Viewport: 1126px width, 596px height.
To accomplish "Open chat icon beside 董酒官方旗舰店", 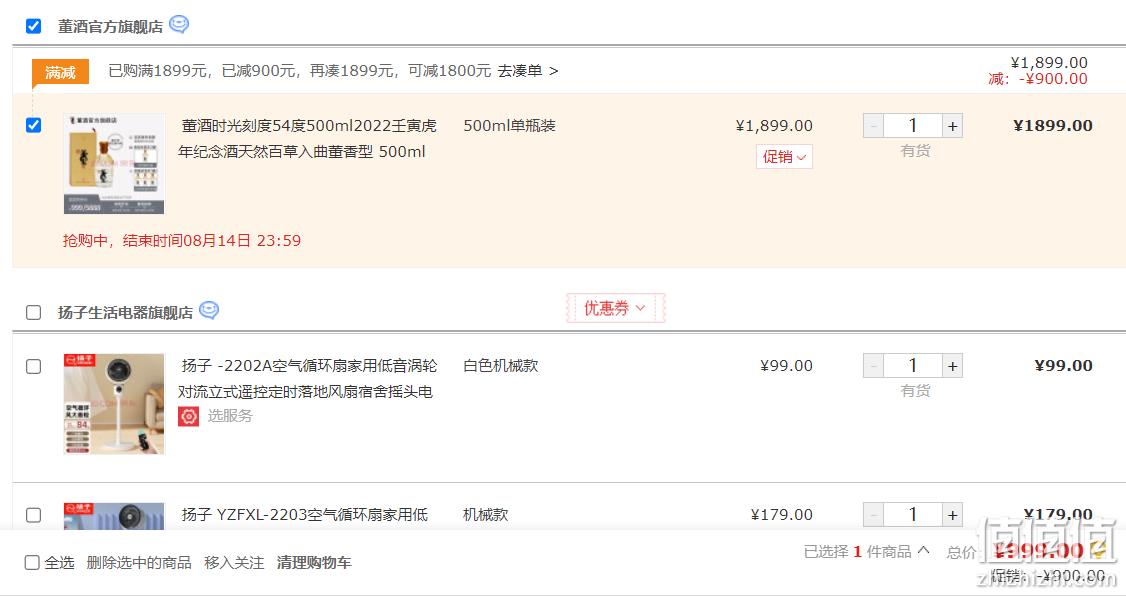I will pos(179,24).
